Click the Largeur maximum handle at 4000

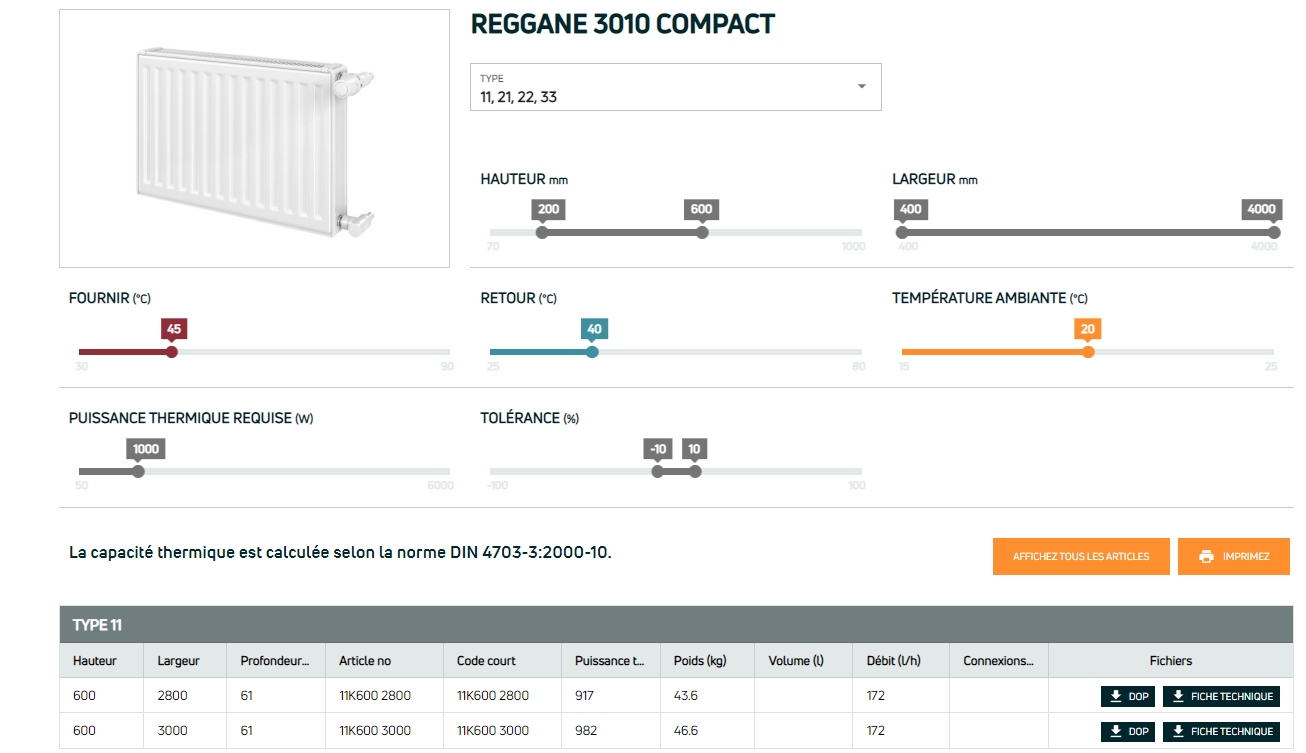1273,232
